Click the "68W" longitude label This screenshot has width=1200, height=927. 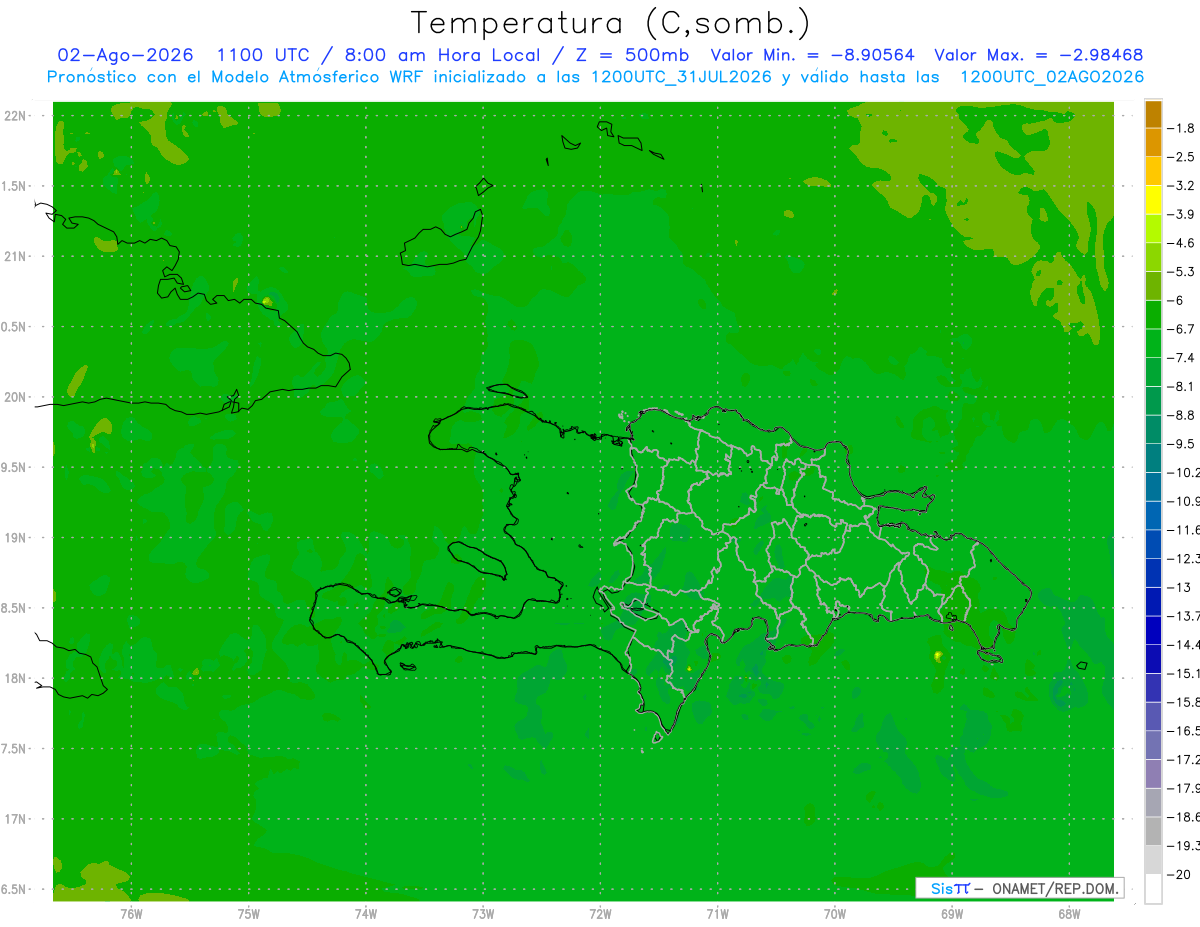pyautogui.click(x=1069, y=914)
